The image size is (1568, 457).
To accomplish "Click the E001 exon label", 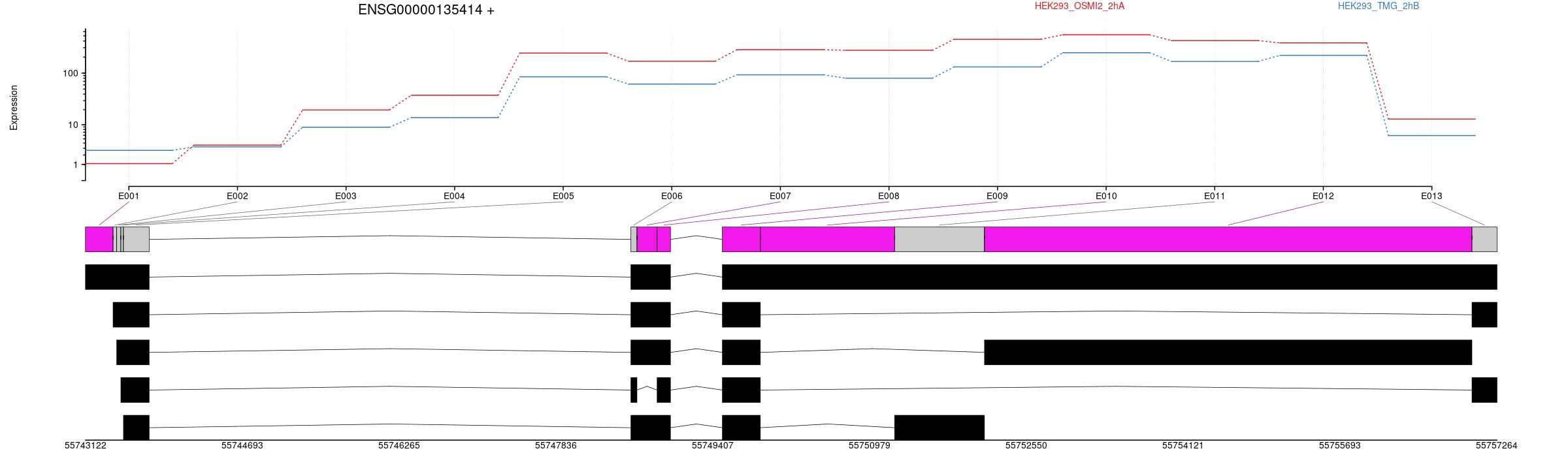I will coord(129,196).
